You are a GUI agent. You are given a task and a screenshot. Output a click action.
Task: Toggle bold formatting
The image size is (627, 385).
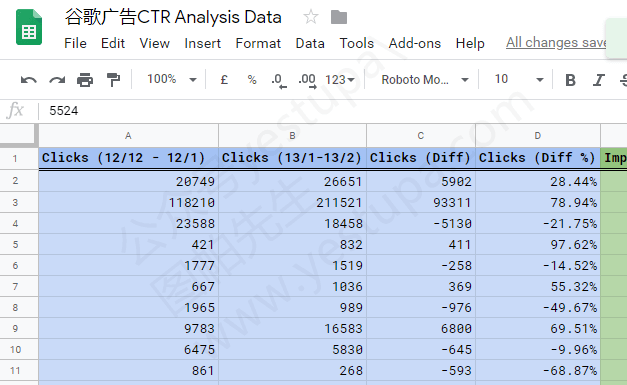(x=570, y=80)
